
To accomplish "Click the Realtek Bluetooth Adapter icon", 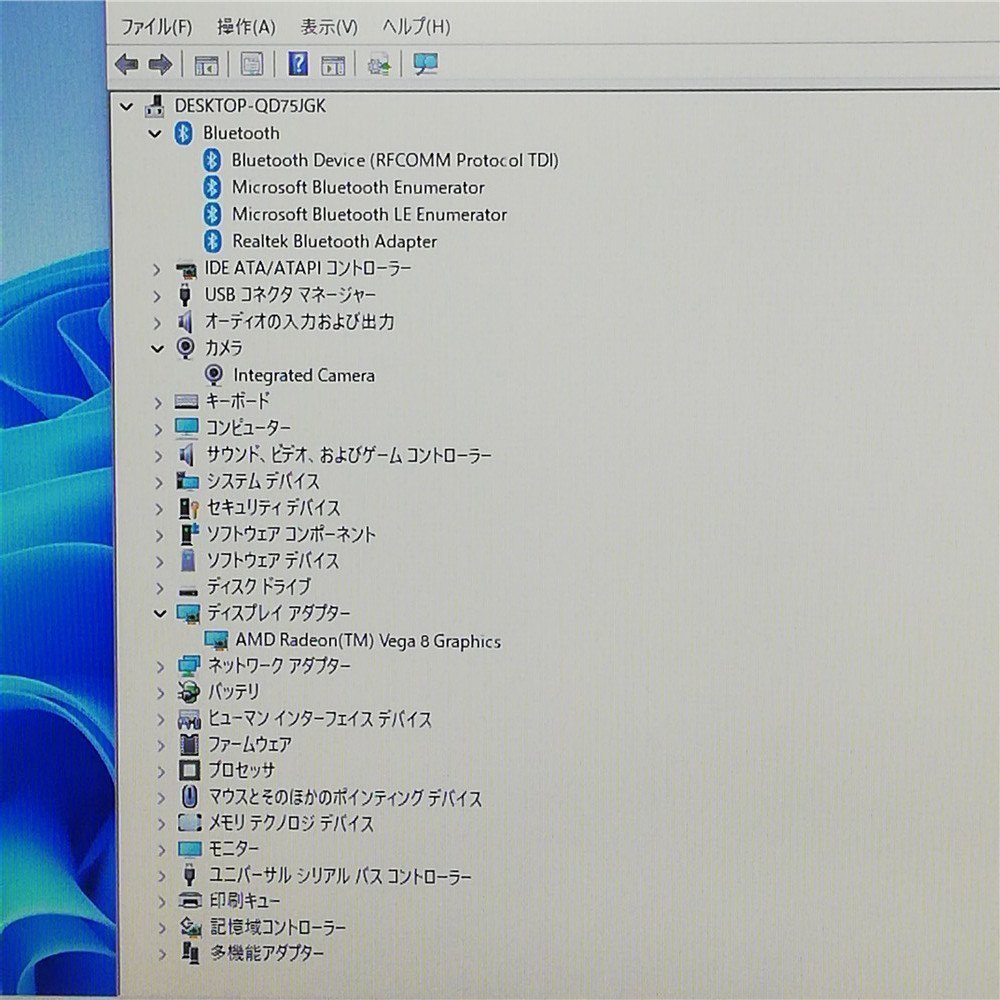I will click(212, 241).
